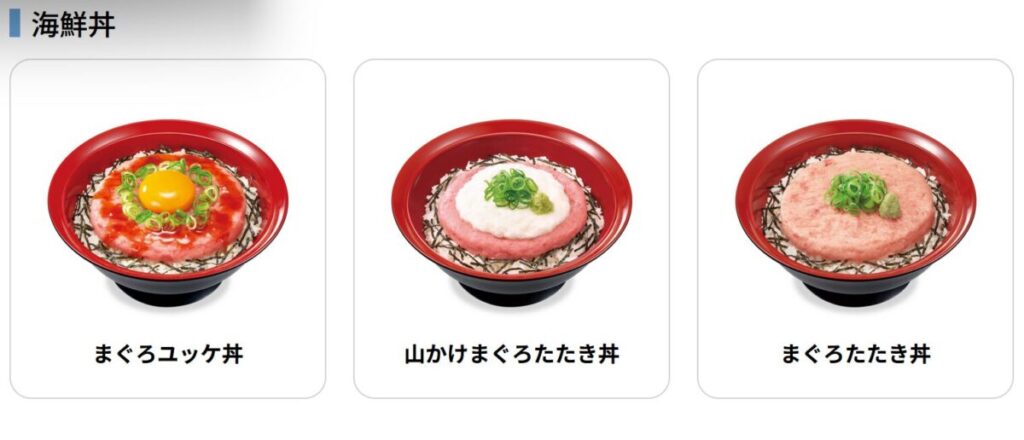The image size is (1024, 440).
Task: Click the blue bar beside 海鮮丼 heading
Action: pos(14,24)
